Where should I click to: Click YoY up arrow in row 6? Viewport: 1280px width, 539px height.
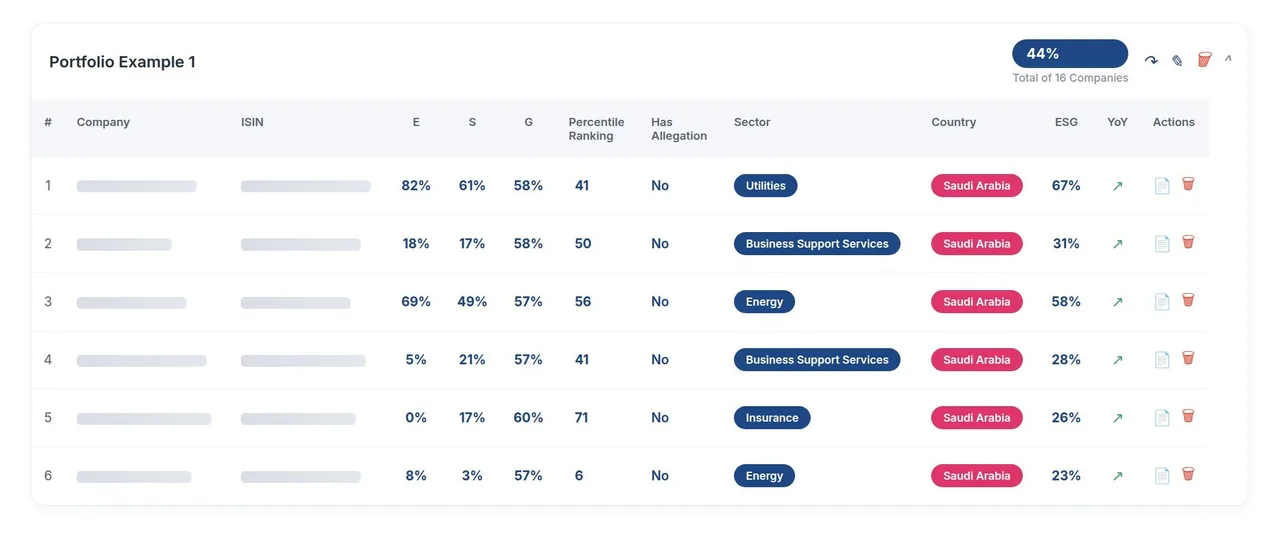tap(1118, 476)
